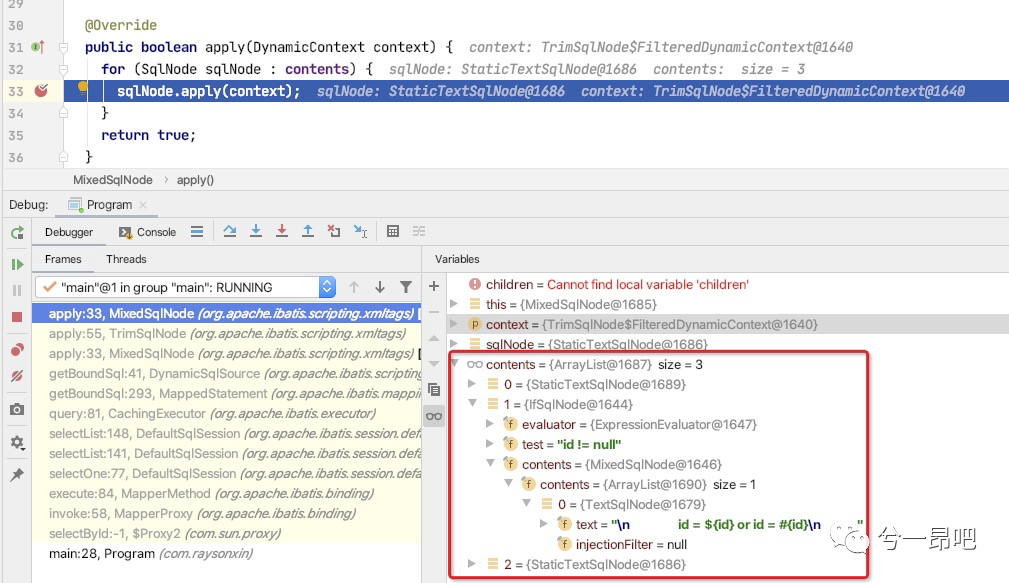Open View Breakpoints double red dots icon
This screenshot has width=1009, height=583.
click(x=17, y=349)
